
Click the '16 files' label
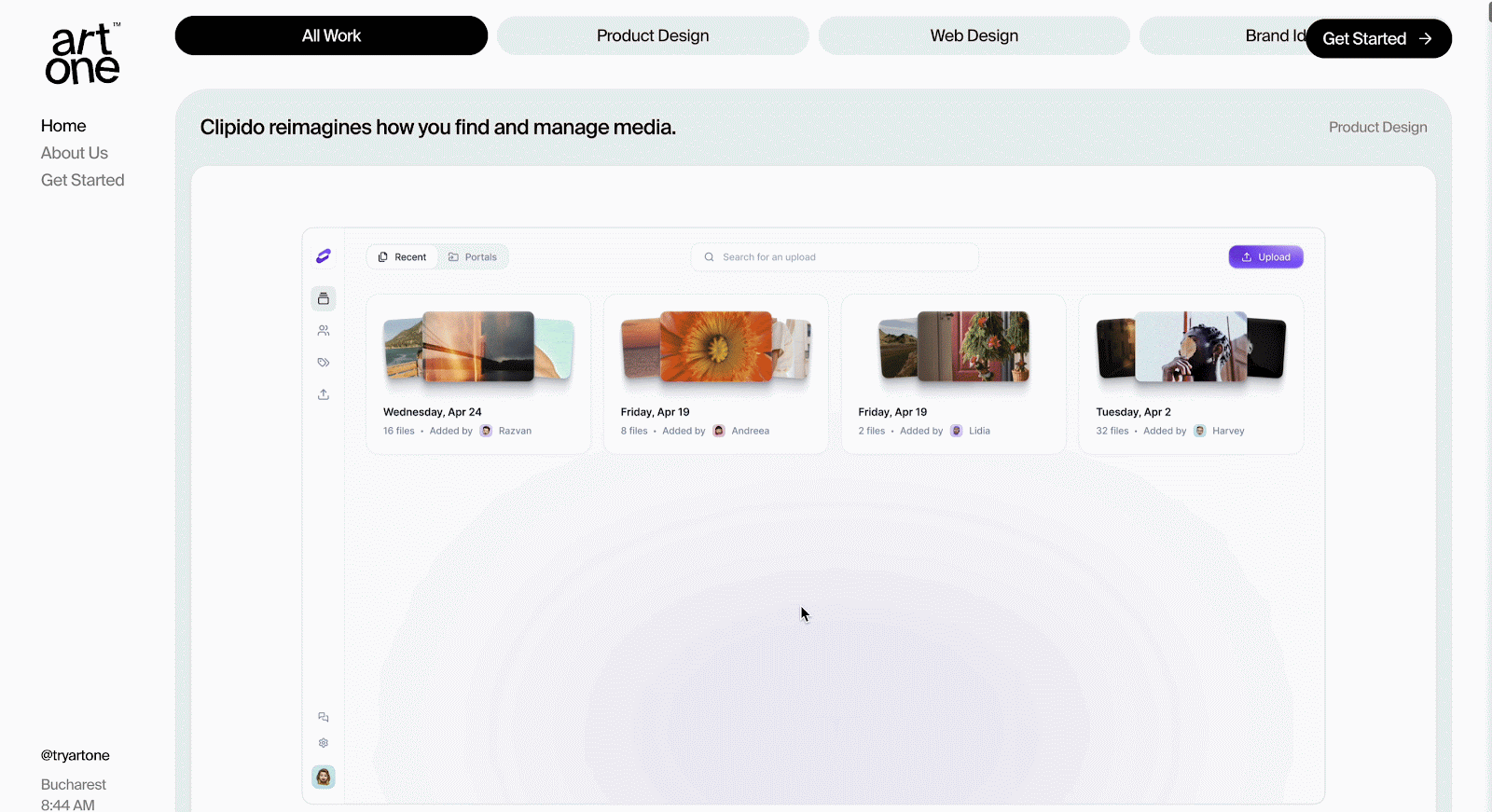399,431
